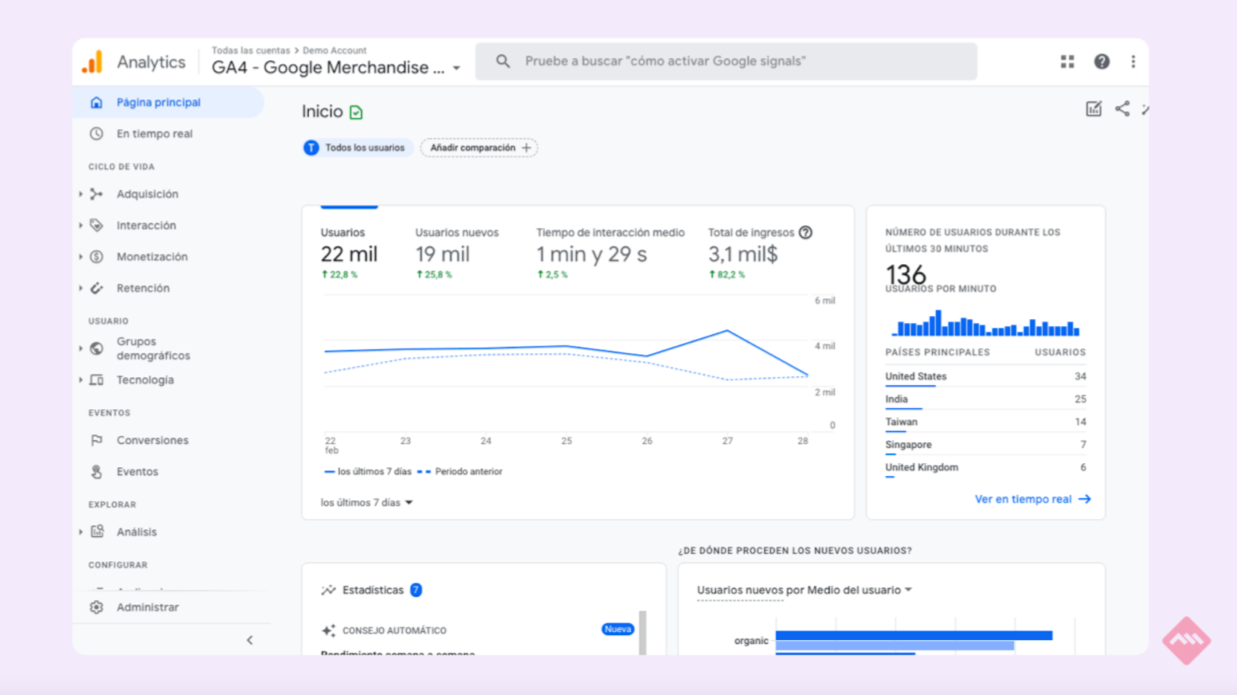This screenshot has width=1237, height=695.
Task: Open Página principal in the sidebar
Action: (168, 102)
